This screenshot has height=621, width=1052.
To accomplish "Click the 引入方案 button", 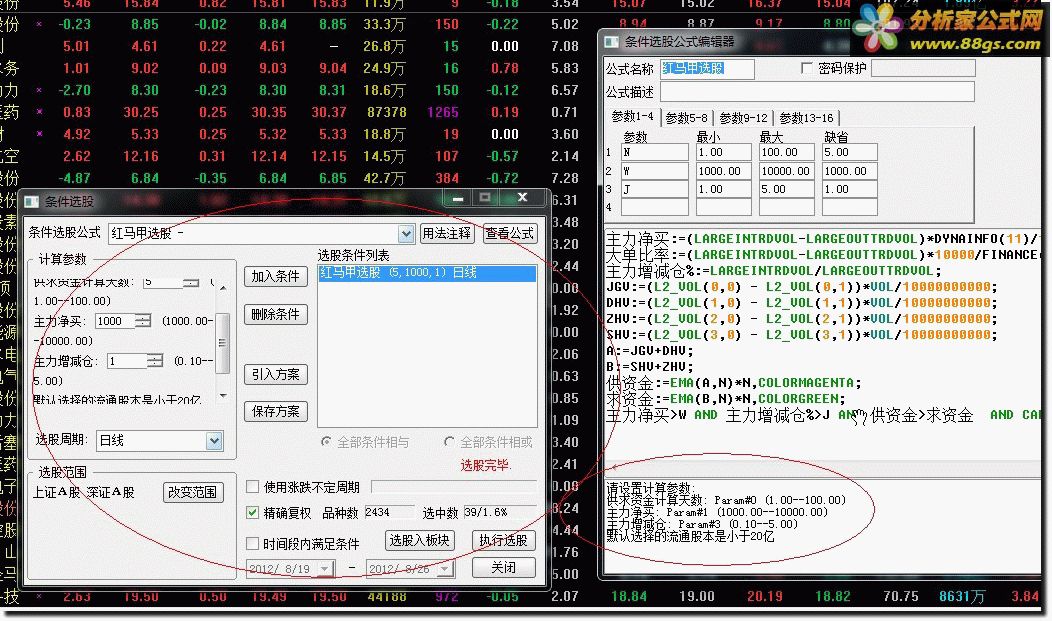I will [276, 374].
